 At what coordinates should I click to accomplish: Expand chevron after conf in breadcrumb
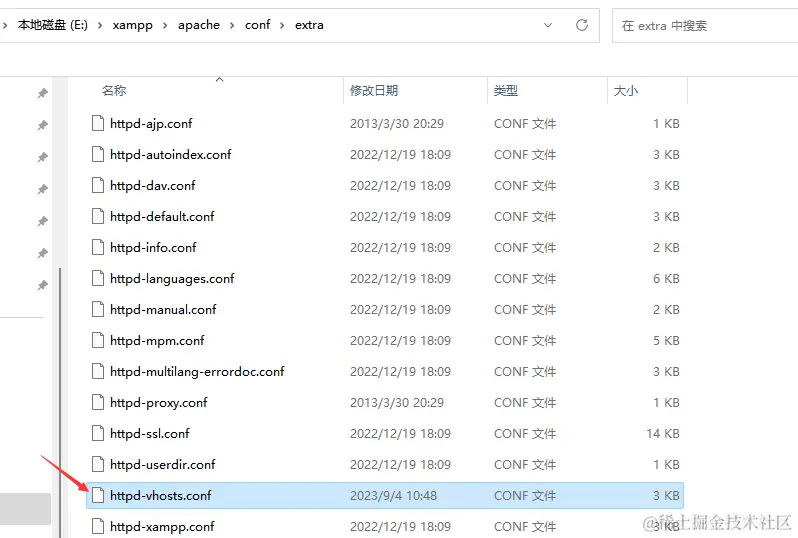point(282,25)
